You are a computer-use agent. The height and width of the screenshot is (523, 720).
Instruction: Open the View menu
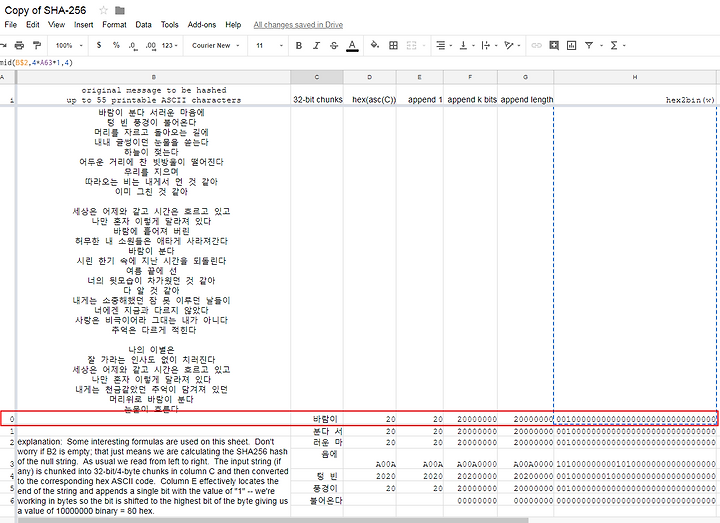pyautogui.click(x=56, y=25)
